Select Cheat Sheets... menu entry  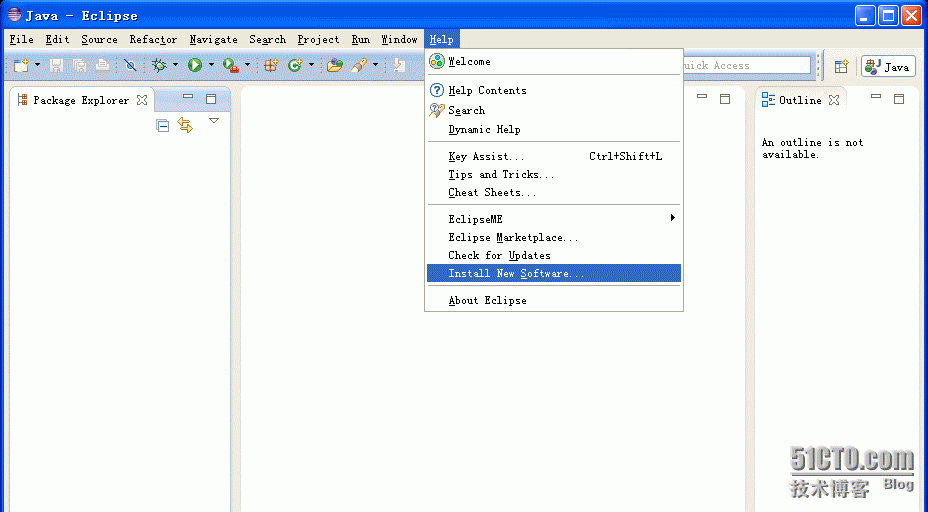554,192
